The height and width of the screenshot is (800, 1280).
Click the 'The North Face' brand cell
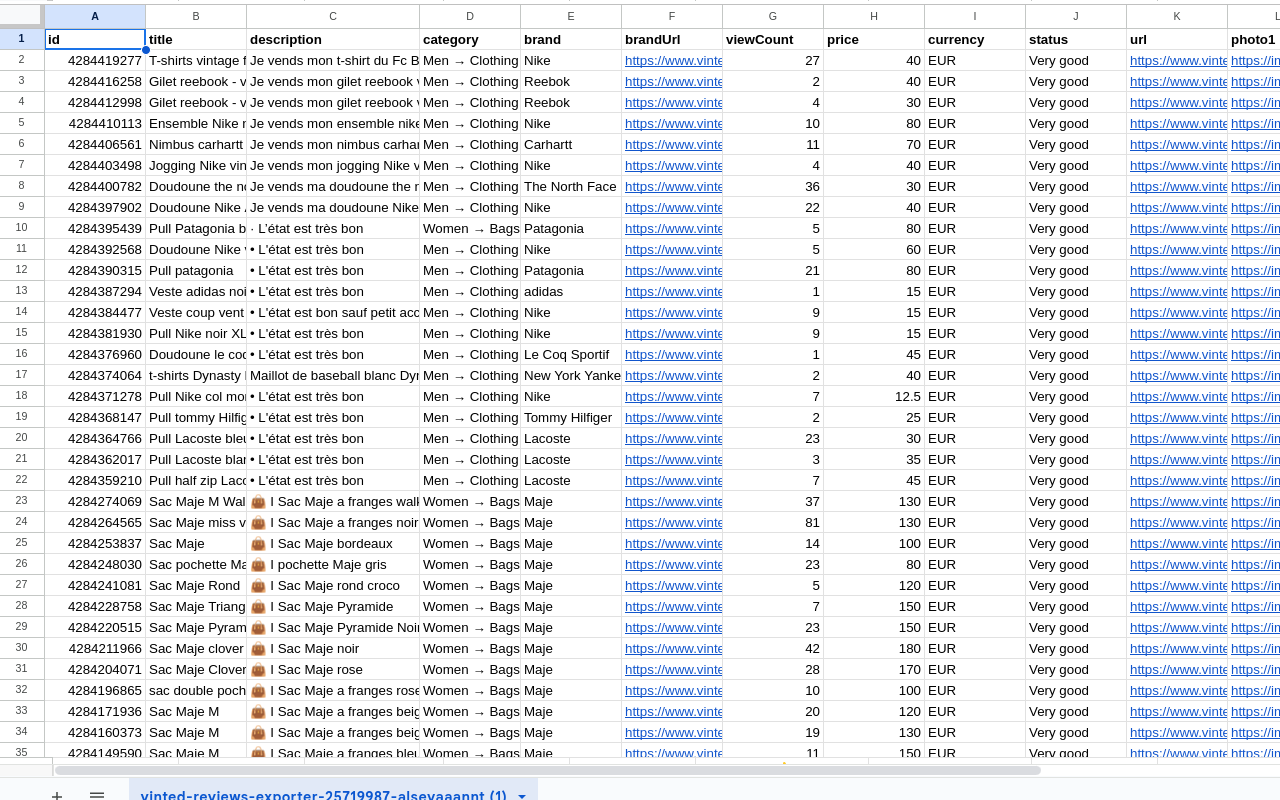click(571, 186)
